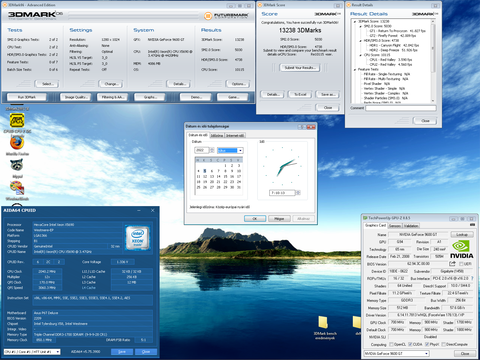Image resolution: width=480 pixels, height=360 pixels.
Task: Select the 'CPU1 - Red Valley' result row
Action: click(x=391, y=60)
